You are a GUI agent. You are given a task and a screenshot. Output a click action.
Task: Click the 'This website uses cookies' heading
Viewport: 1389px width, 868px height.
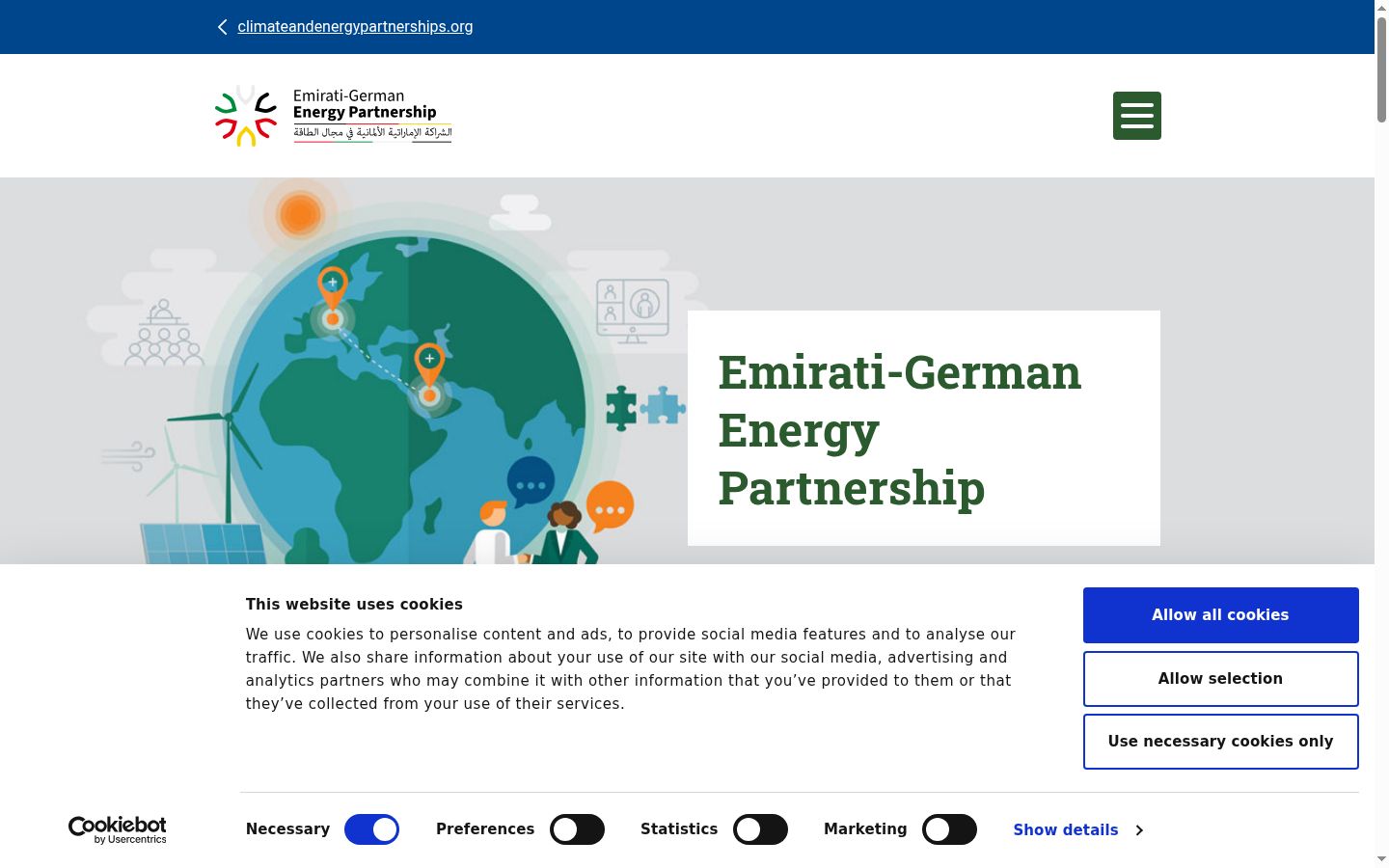(x=354, y=605)
